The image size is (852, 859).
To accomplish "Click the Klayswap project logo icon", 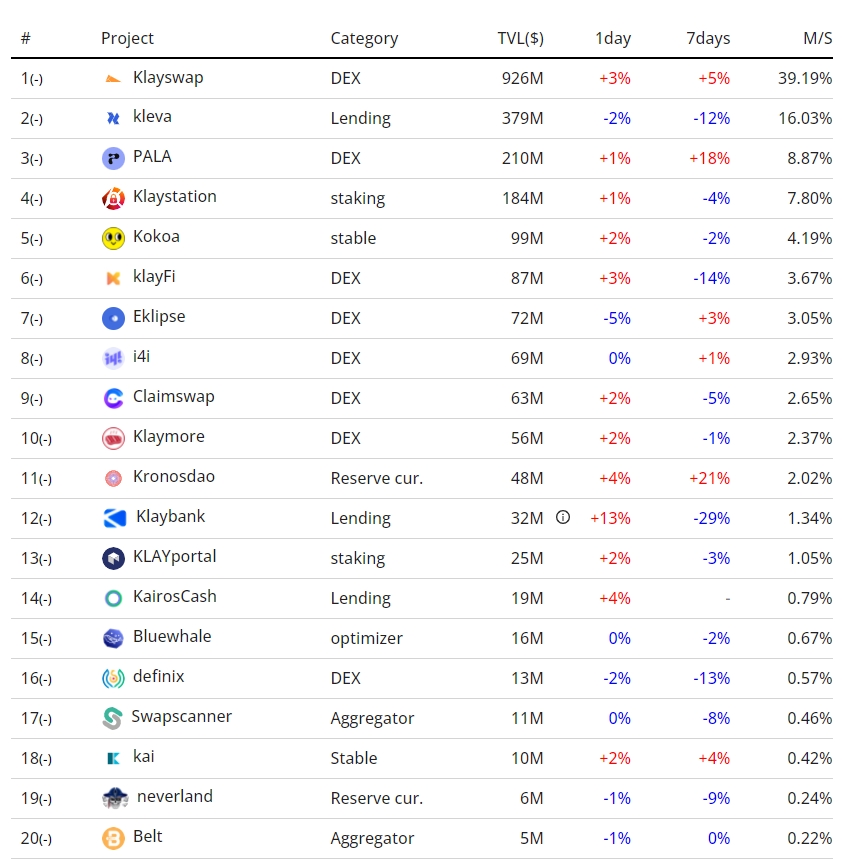I will (113, 78).
